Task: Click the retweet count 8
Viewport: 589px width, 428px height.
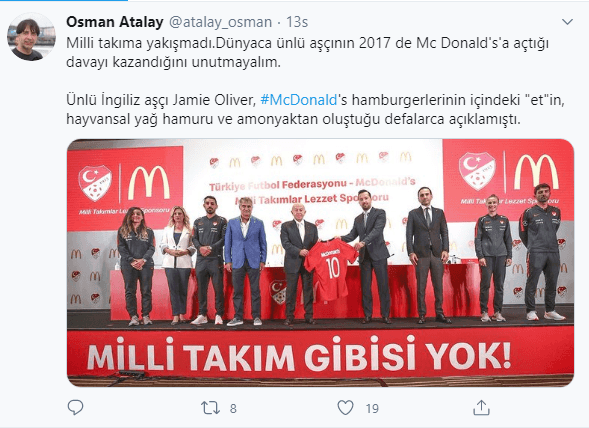Action: coord(233,408)
